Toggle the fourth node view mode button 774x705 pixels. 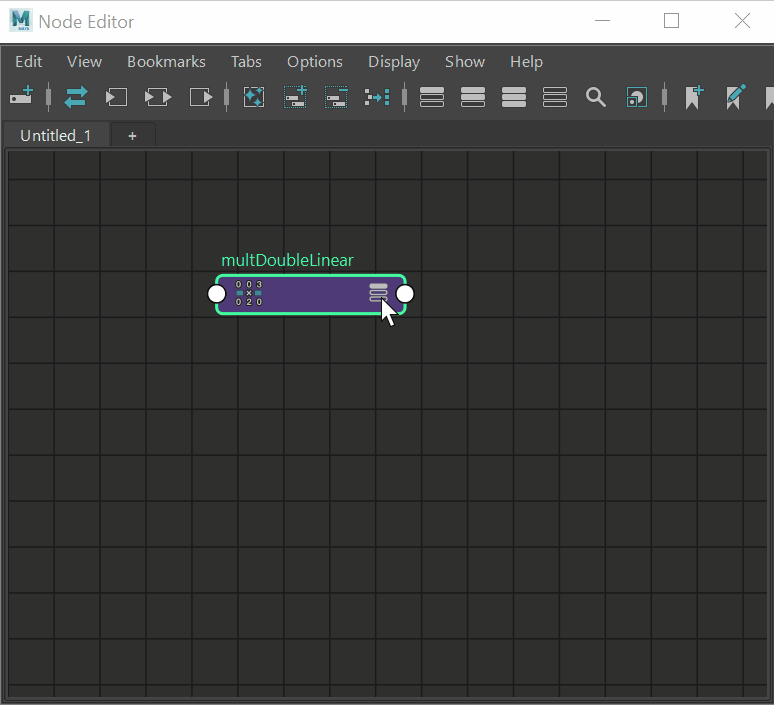click(x=555, y=97)
